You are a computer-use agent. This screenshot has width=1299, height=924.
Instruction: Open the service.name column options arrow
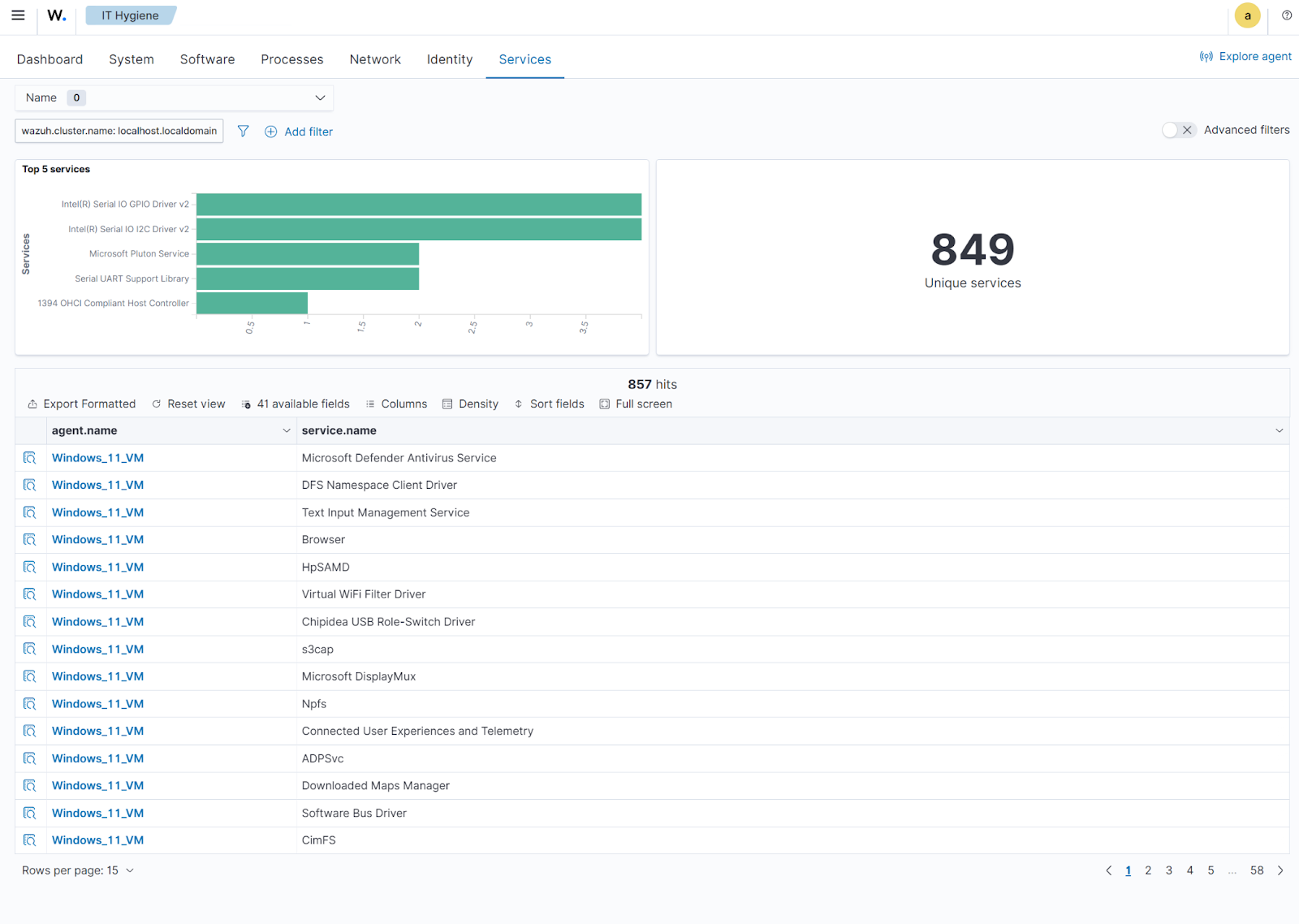pyautogui.click(x=1278, y=430)
